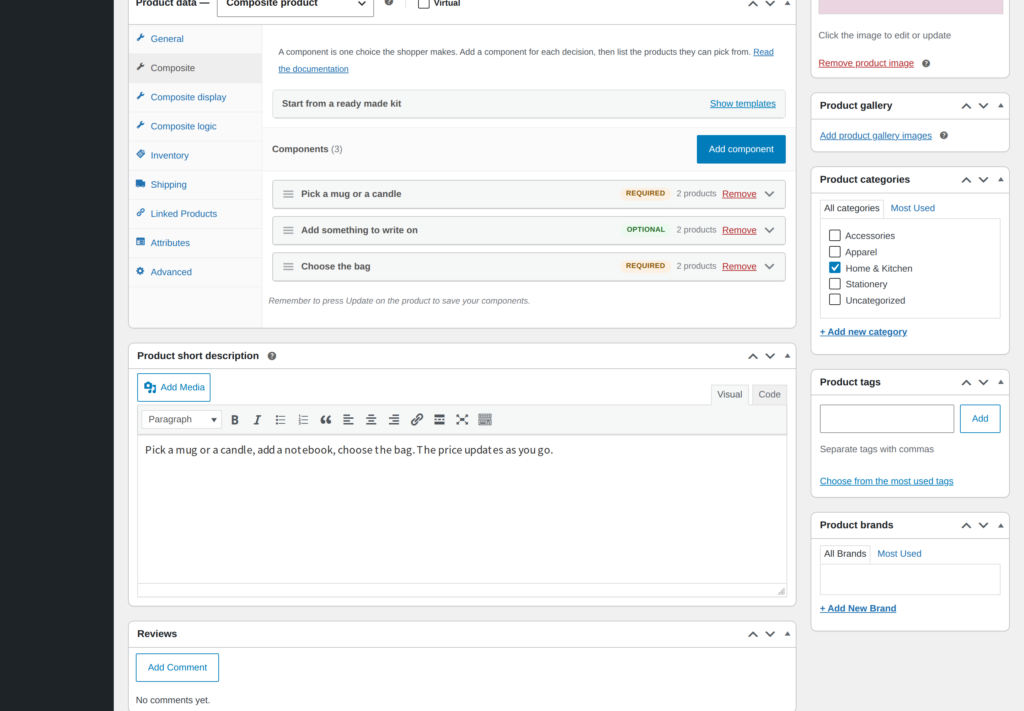
Task: Click Remove product image link
Action: 866,63
